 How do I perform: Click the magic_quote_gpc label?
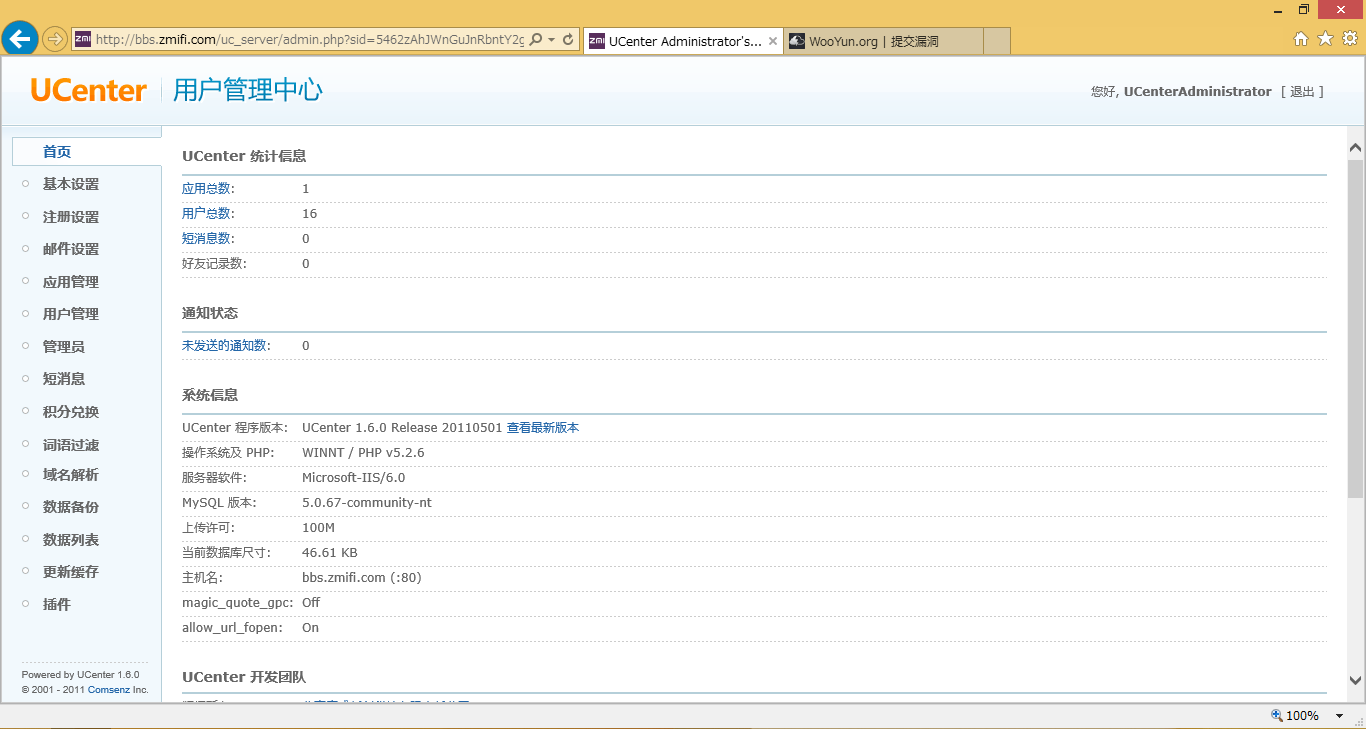237,602
